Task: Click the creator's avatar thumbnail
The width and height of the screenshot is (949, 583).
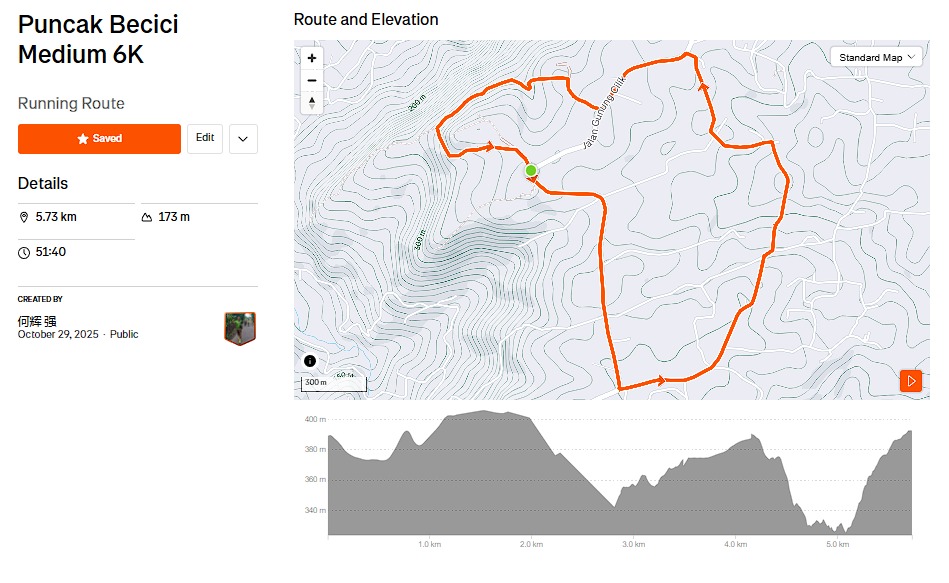Action: pos(240,328)
